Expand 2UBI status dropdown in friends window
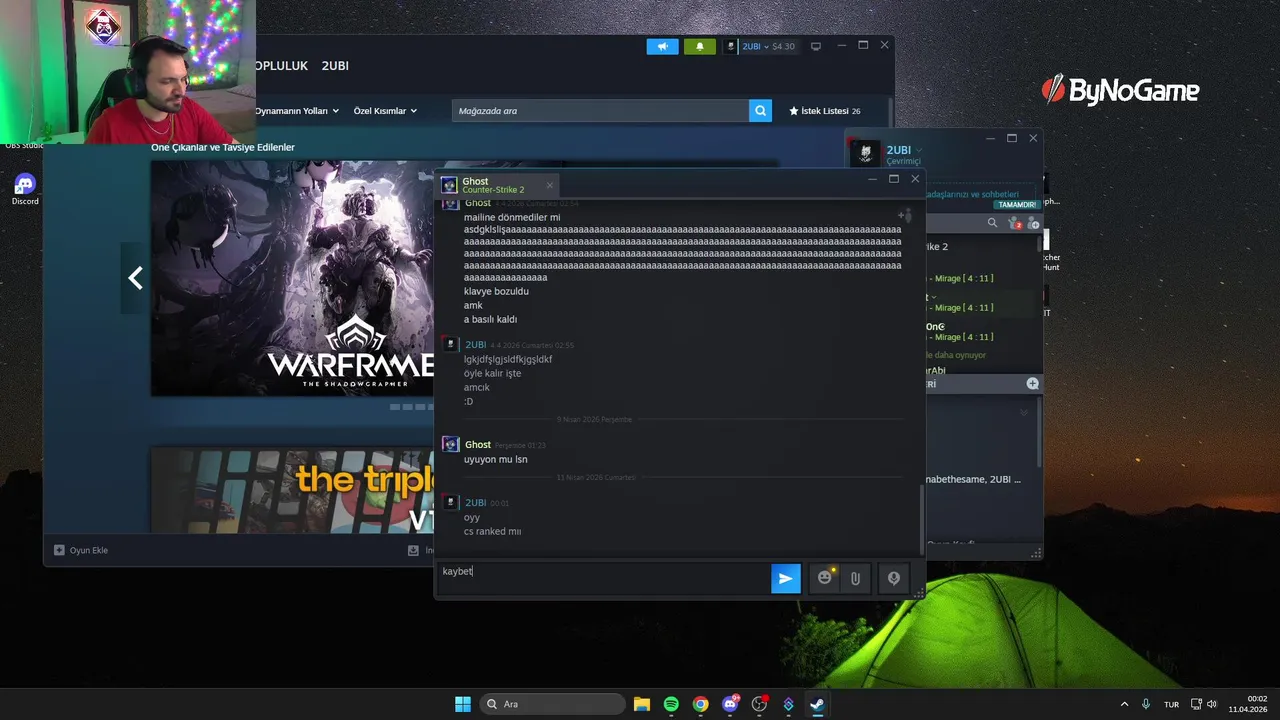Viewport: 1280px width, 720px height. 919,150
